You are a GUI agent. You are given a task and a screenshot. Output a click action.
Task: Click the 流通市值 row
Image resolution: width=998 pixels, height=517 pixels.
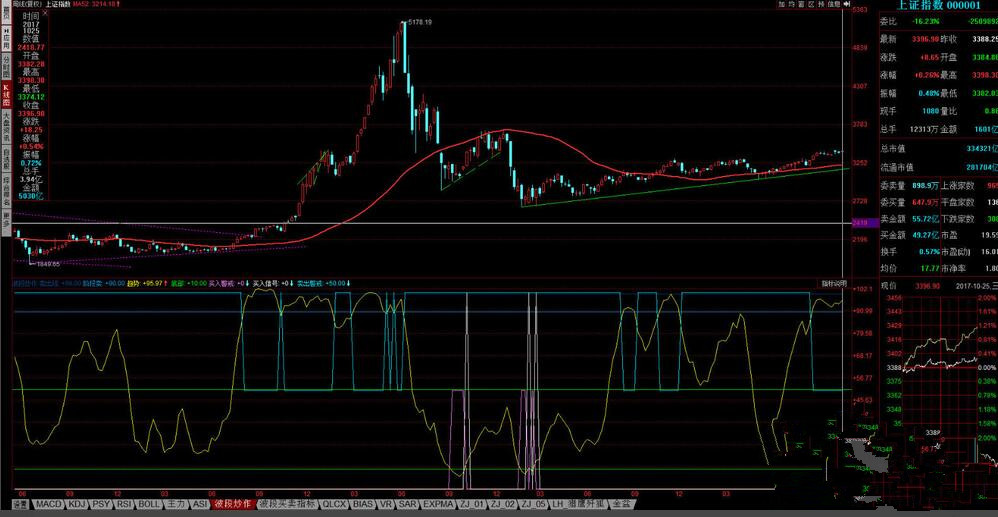pos(939,167)
